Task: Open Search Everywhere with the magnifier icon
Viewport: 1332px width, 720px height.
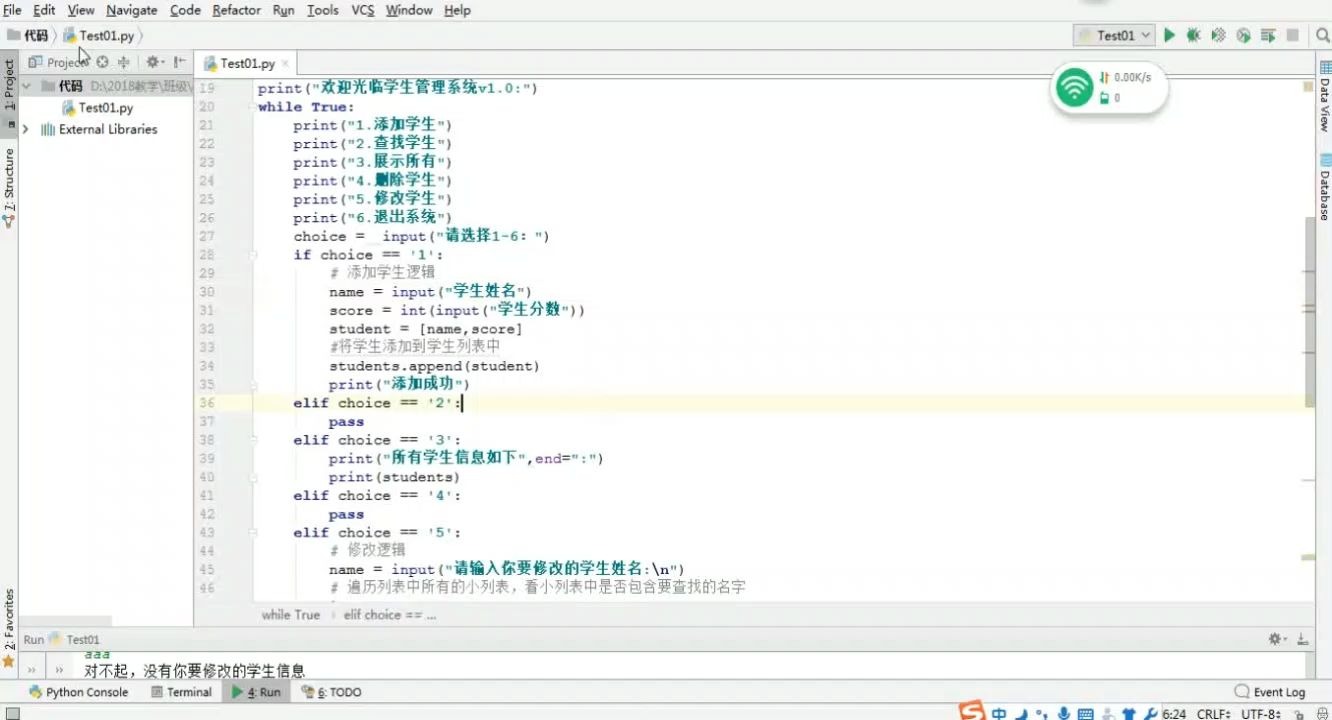Action: [x=1322, y=33]
